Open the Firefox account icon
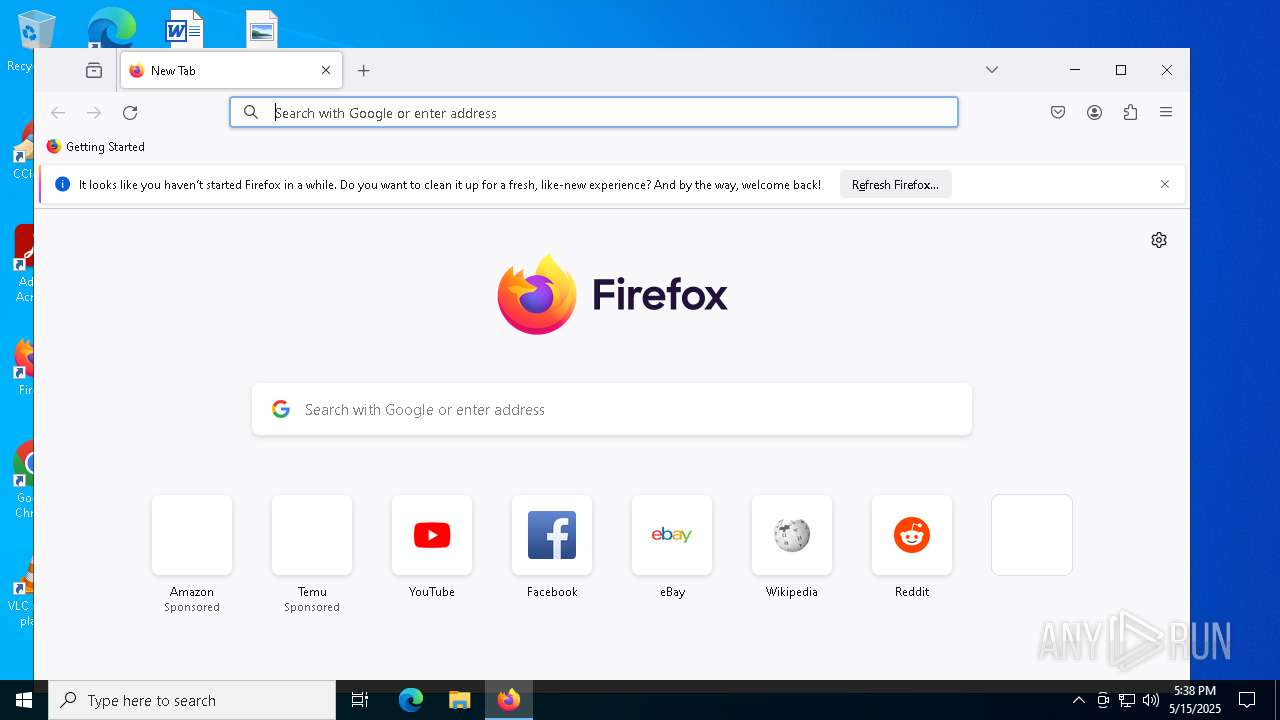Viewport: 1280px width, 720px height. click(1094, 113)
